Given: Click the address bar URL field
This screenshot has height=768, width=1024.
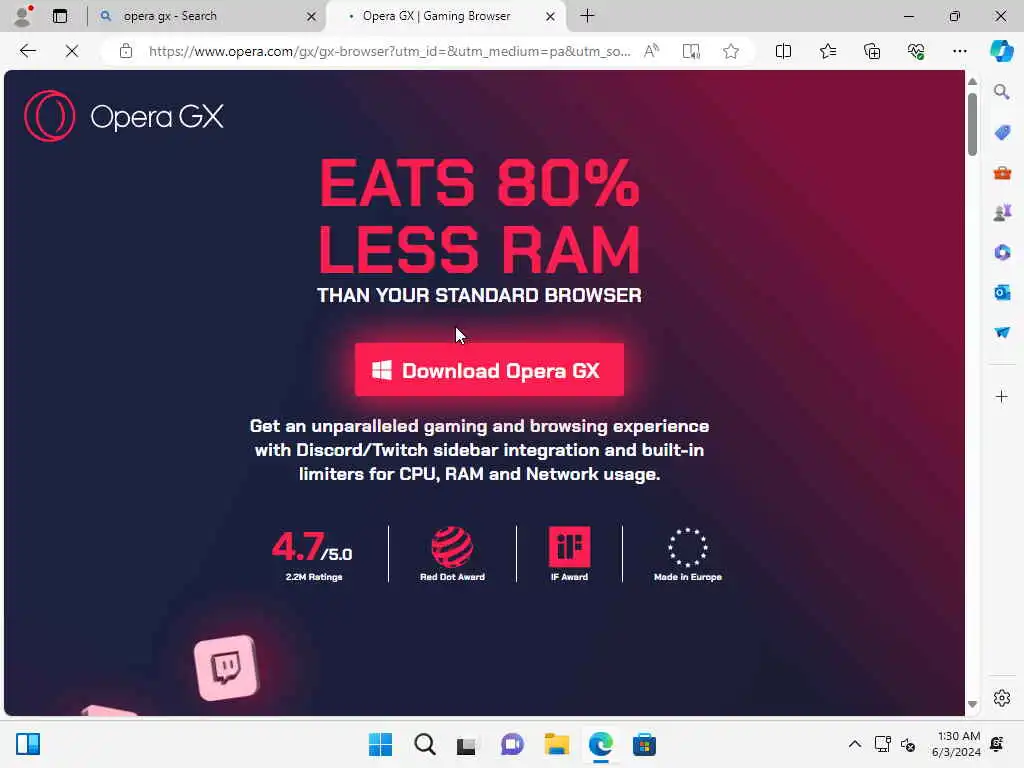Looking at the screenshot, I should (x=389, y=51).
